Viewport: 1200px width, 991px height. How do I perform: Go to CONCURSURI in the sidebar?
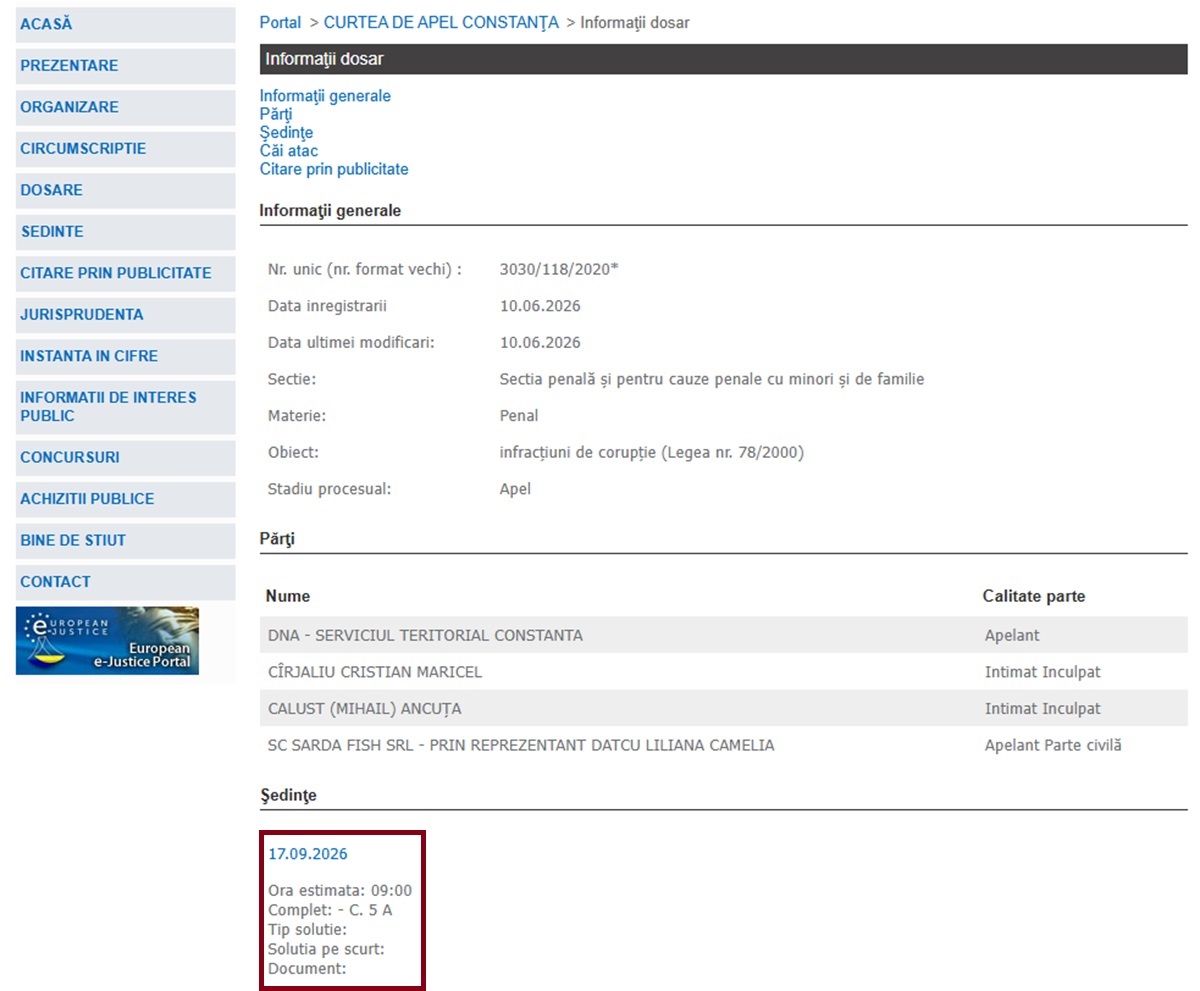(125, 458)
